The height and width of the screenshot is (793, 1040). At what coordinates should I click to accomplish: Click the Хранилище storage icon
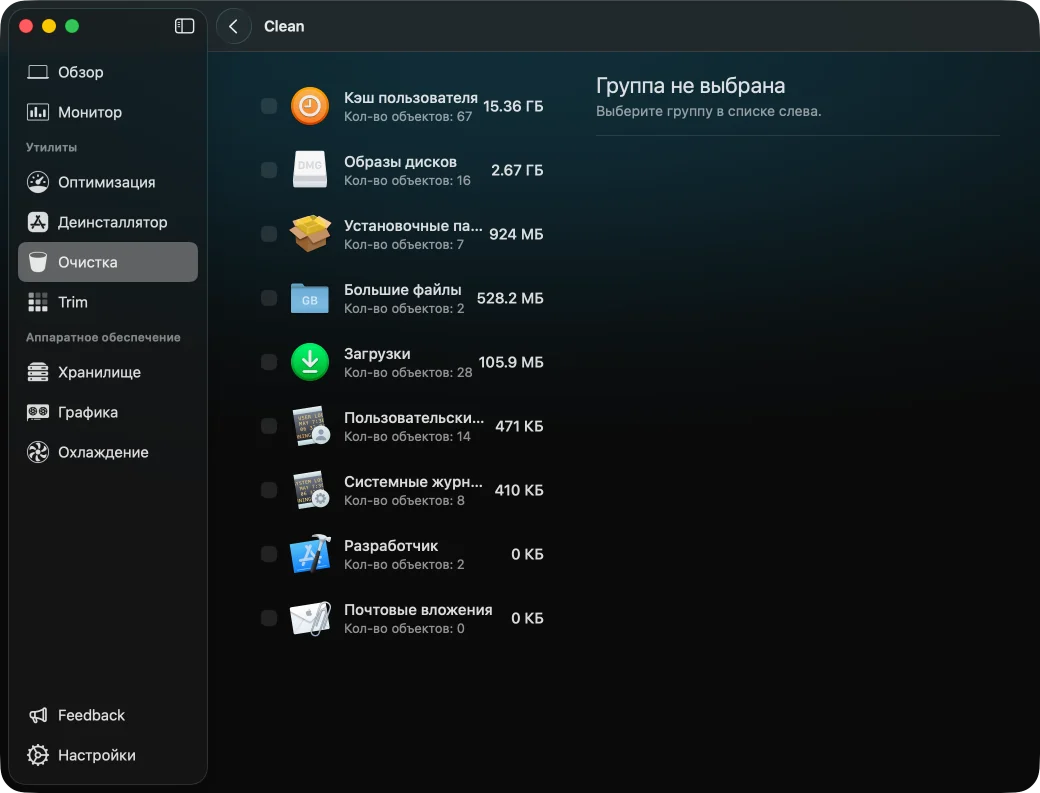coord(38,373)
